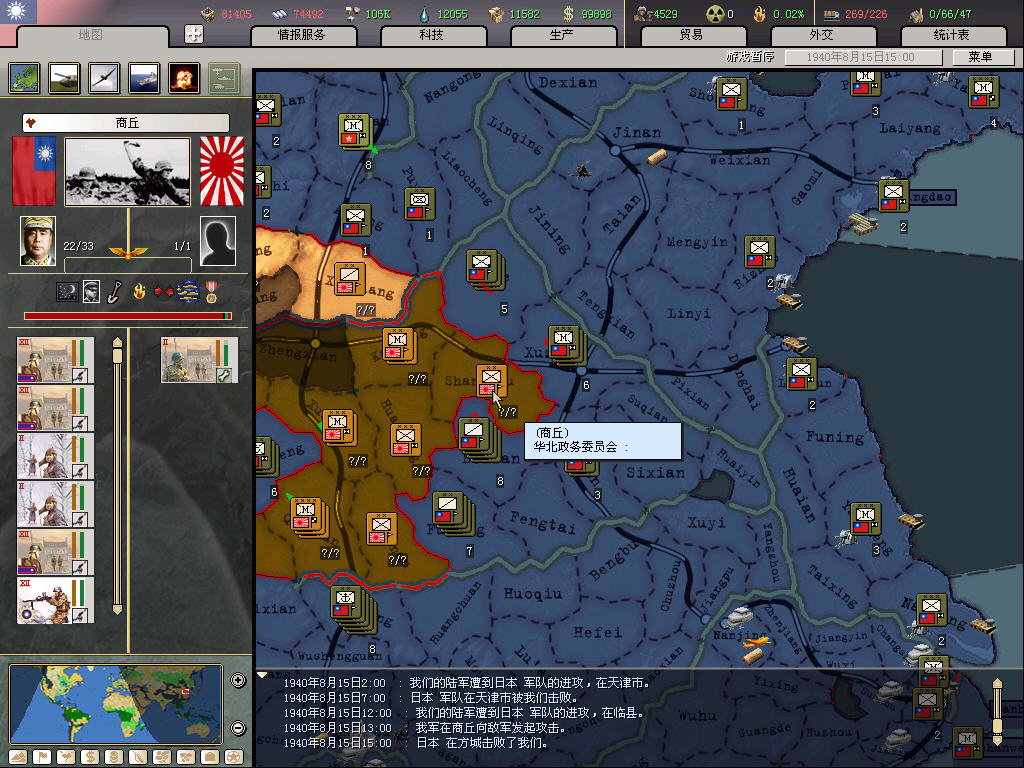1024x768 pixels.
Task: Open the 统计表 statistics tab
Action: point(951,35)
